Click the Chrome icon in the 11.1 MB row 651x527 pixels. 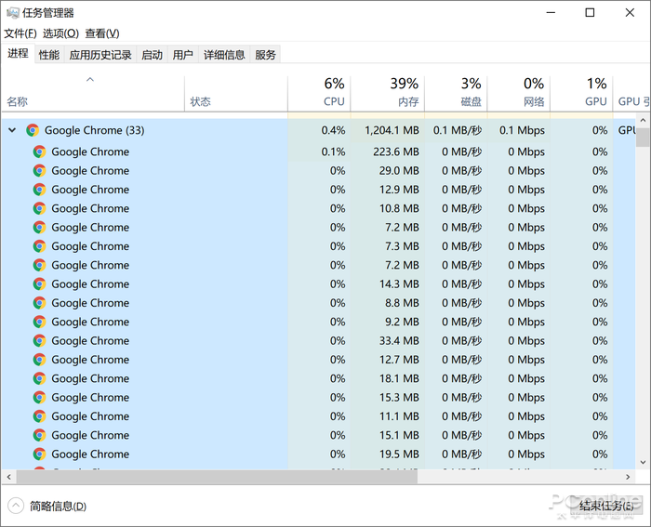39,416
